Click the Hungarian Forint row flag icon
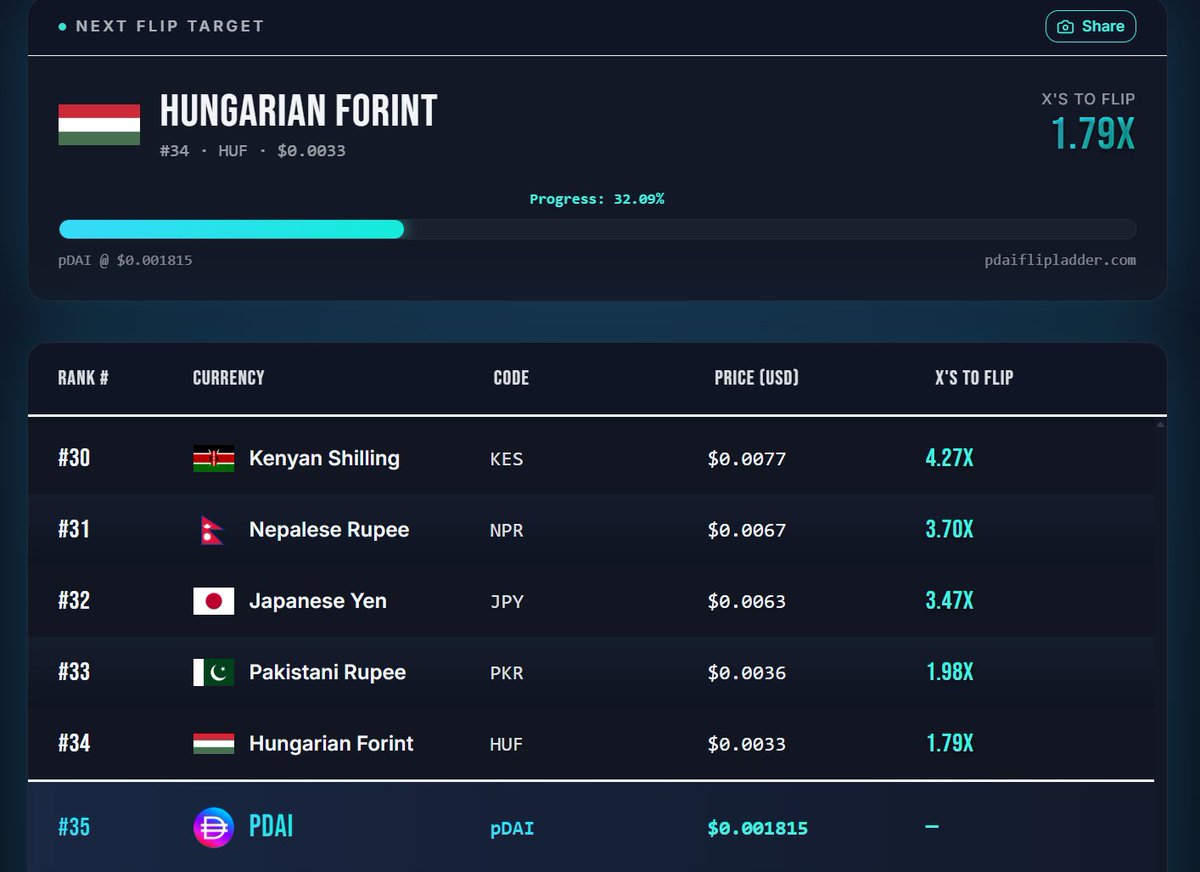 point(214,744)
